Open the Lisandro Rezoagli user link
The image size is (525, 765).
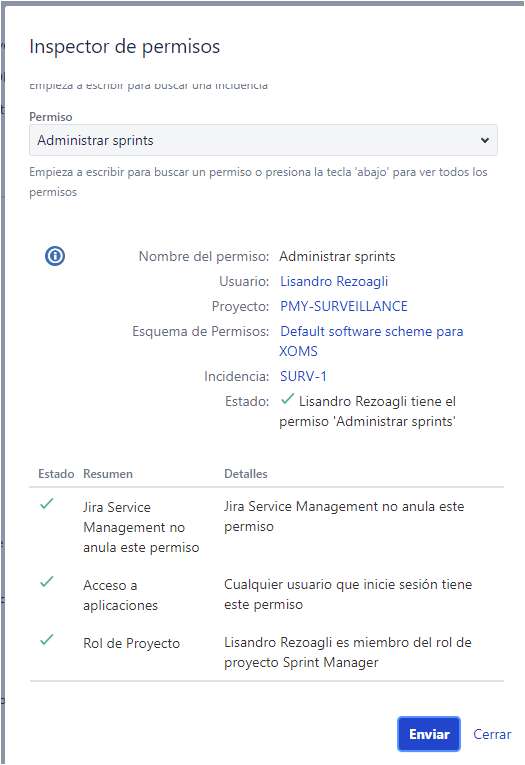(x=334, y=282)
